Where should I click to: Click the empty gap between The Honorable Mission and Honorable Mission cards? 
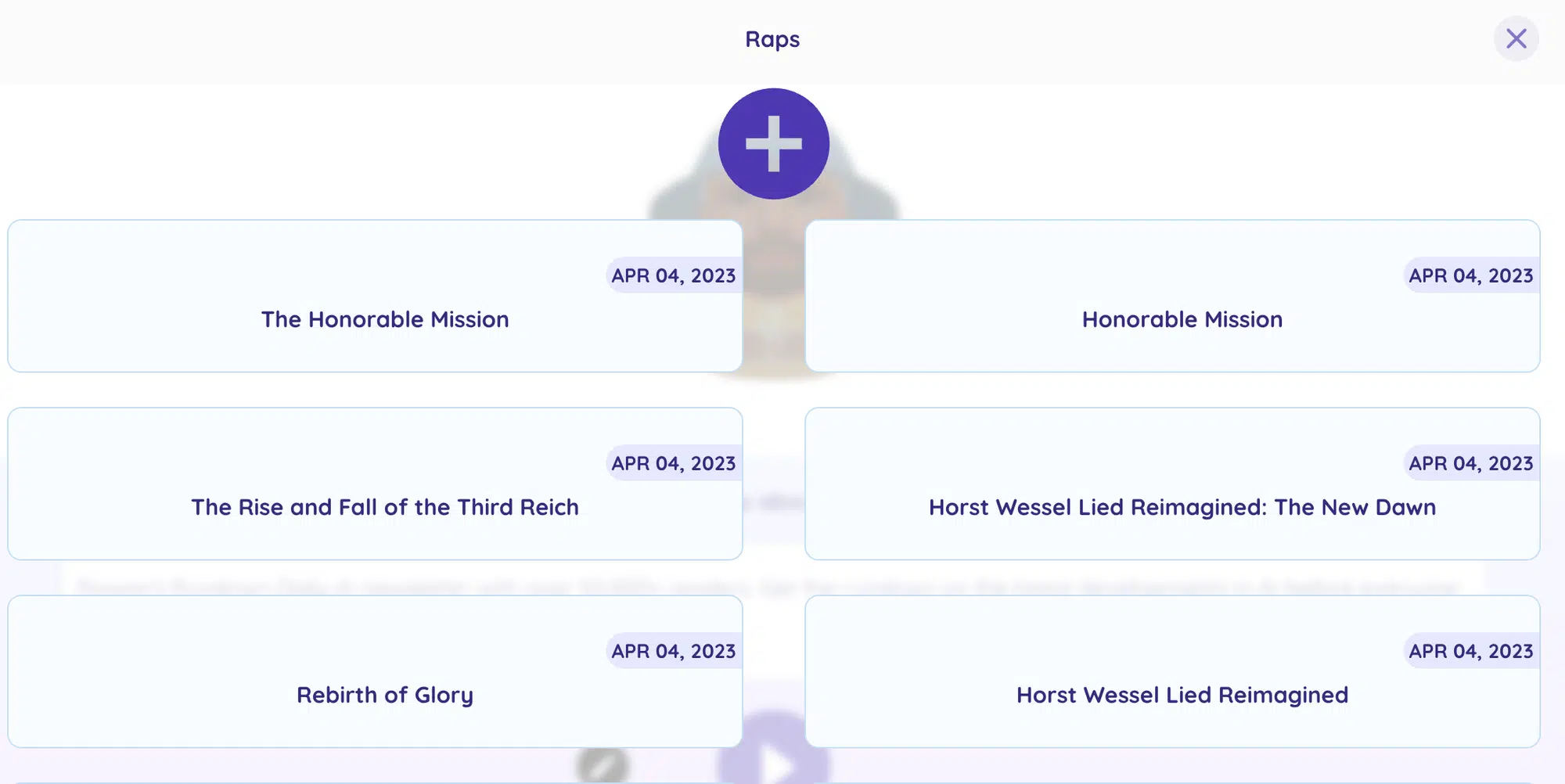tap(773, 296)
